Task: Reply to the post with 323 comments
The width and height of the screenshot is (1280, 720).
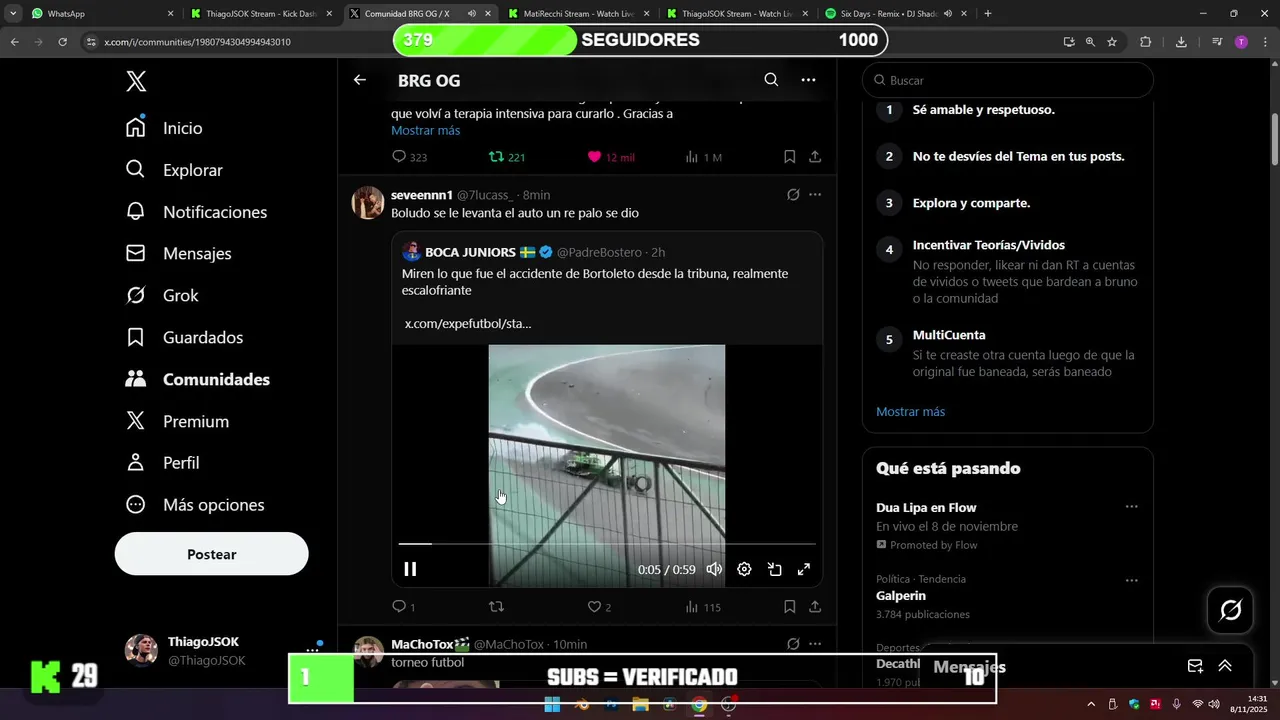Action: pos(409,157)
